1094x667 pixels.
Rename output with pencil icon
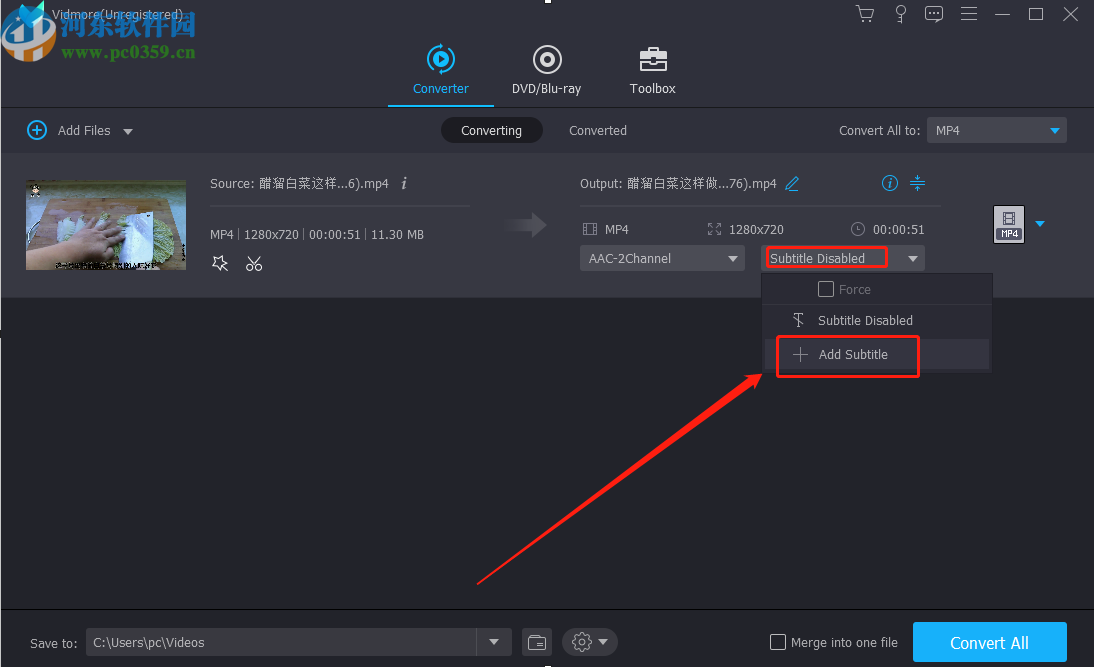[x=792, y=183]
